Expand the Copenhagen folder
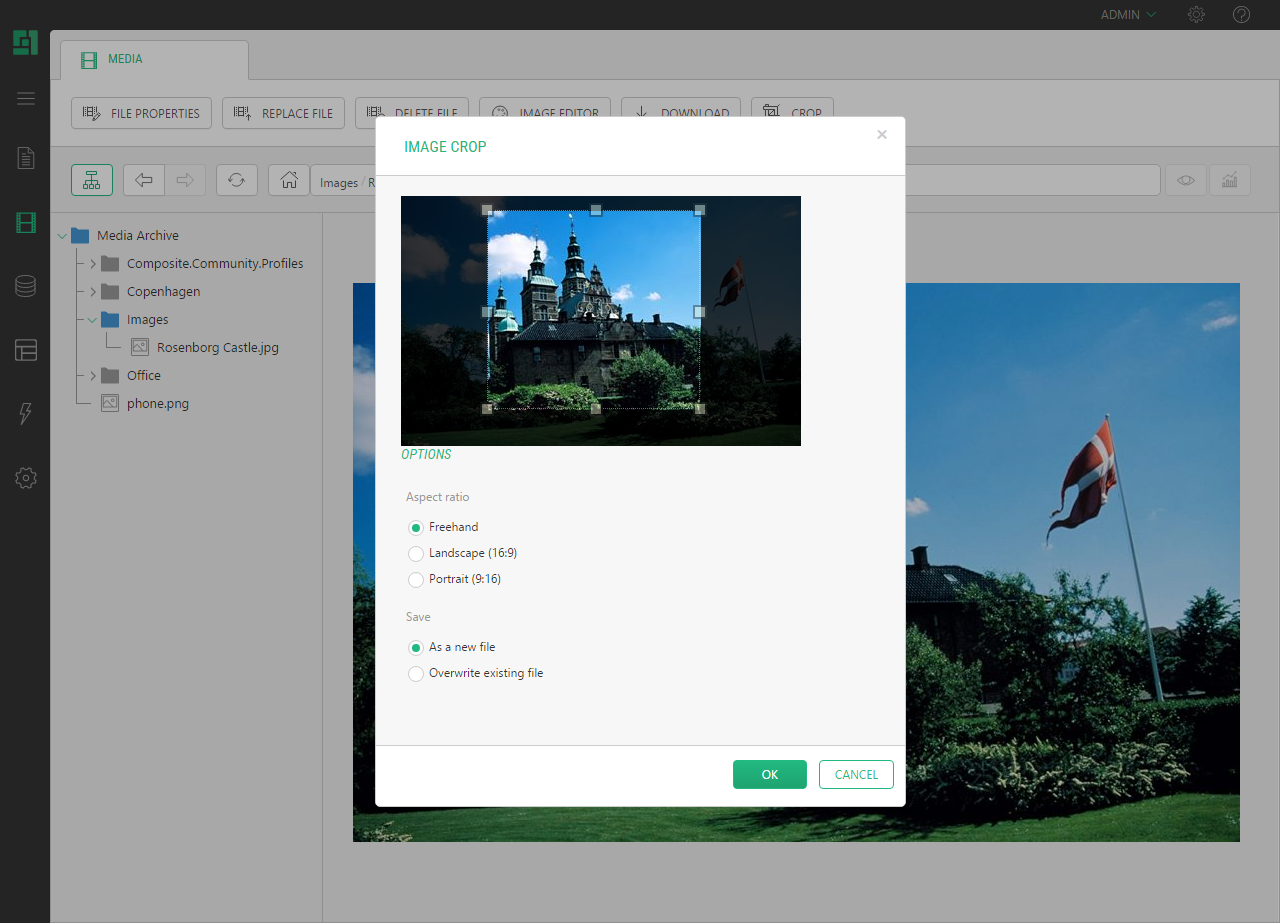The width and height of the screenshot is (1280, 923). 93,292
